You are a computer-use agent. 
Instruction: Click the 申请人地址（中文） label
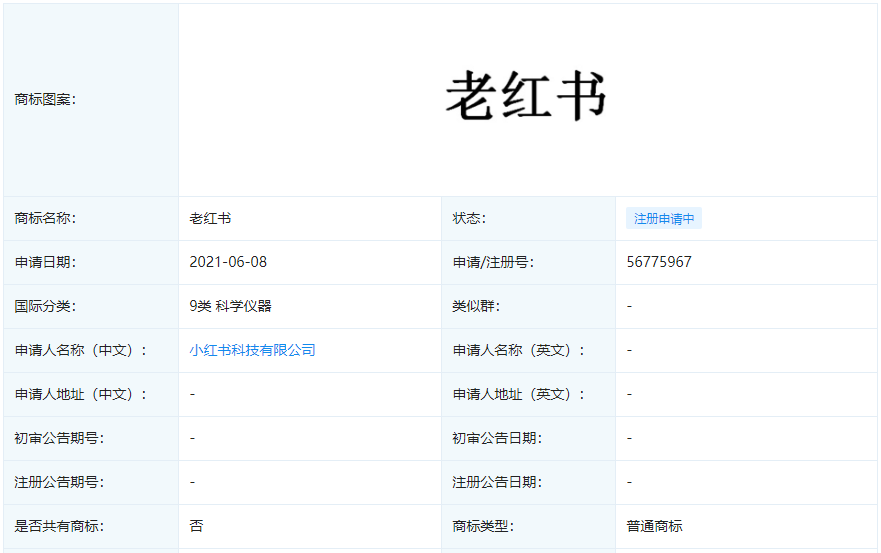coord(81,394)
